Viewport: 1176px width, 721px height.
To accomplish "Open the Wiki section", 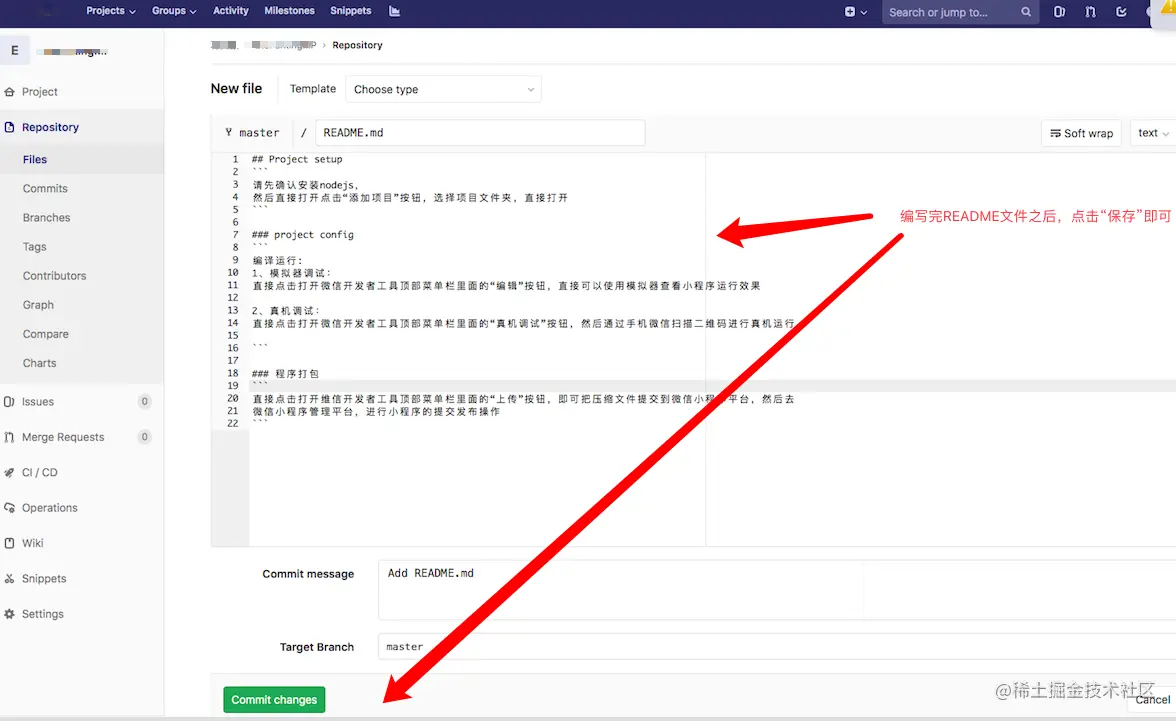I will (32, 542).
